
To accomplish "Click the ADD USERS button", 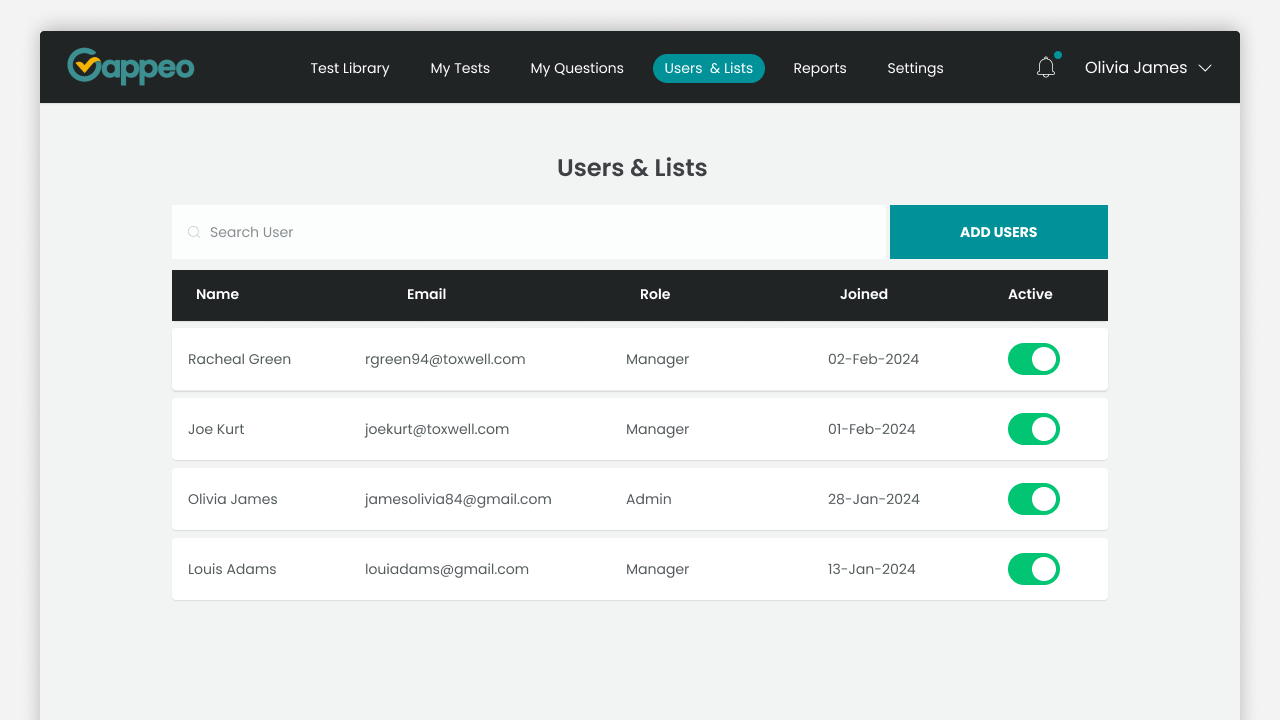I will (998, 232).
